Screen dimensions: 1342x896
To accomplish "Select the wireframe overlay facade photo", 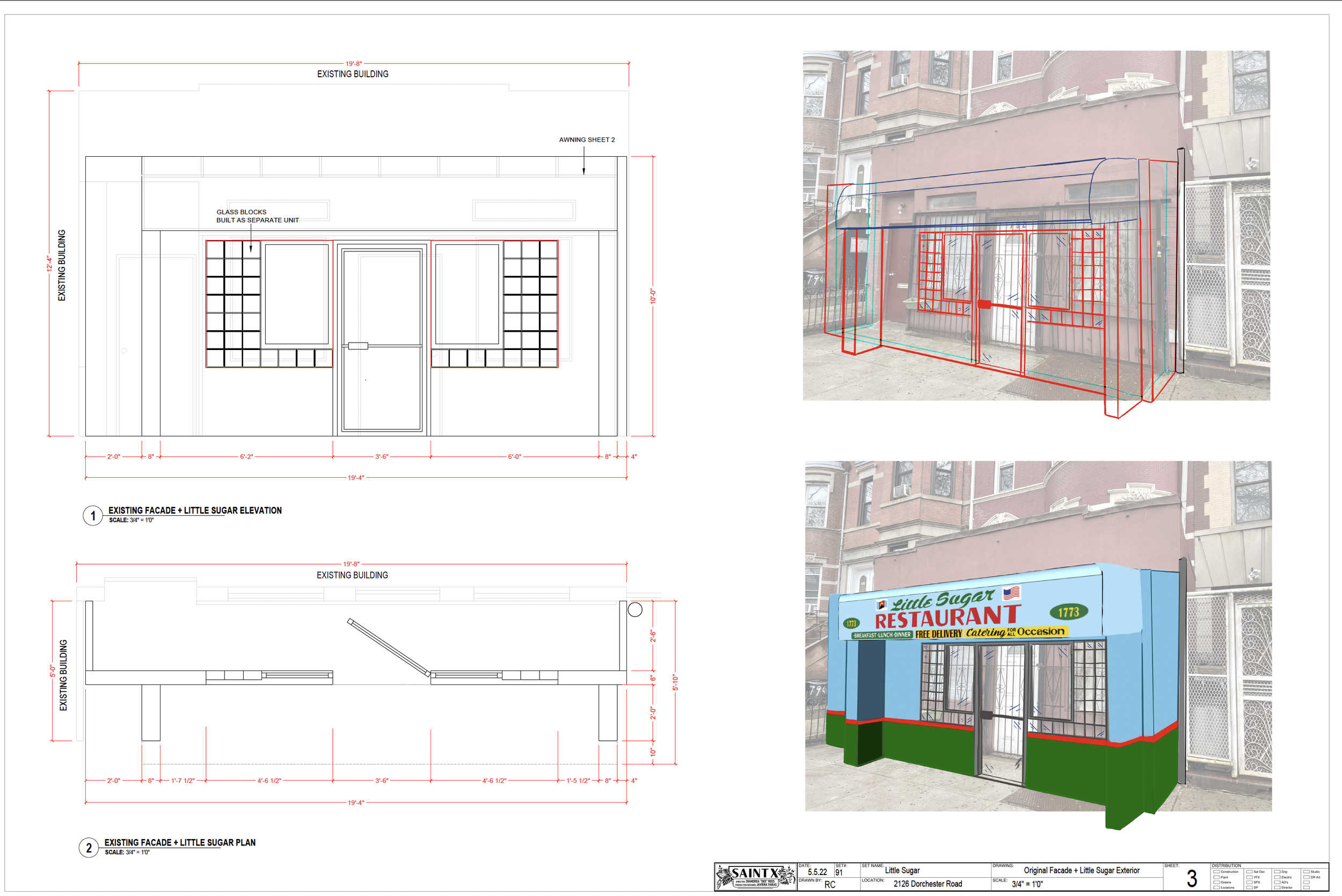I will pos(1036,225).
